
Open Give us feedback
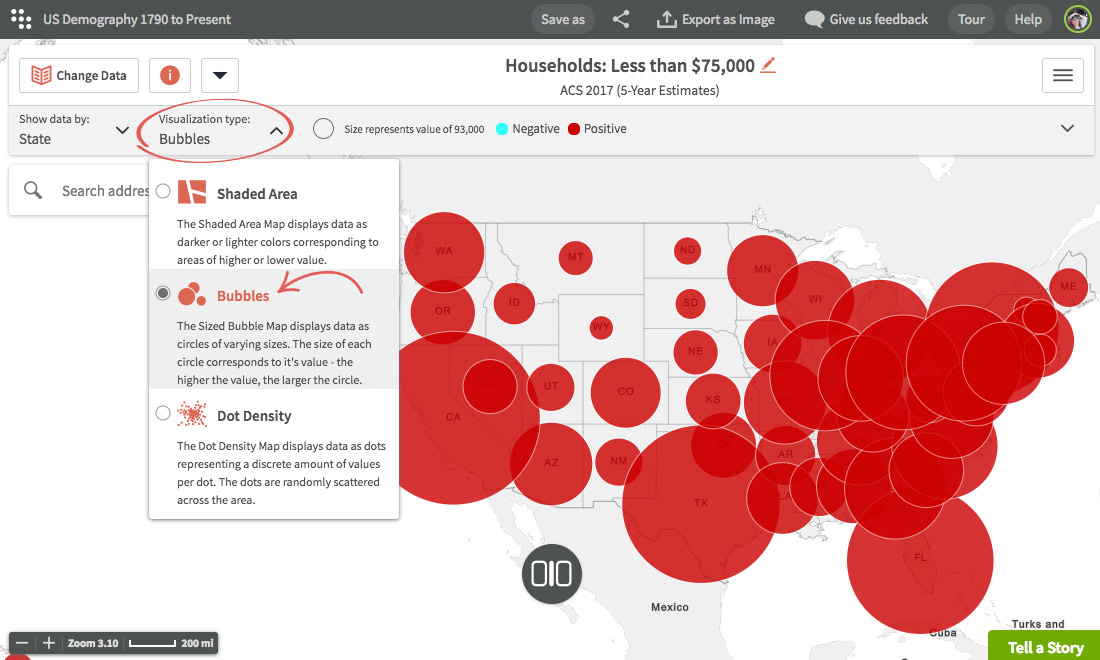pos(866,20)
